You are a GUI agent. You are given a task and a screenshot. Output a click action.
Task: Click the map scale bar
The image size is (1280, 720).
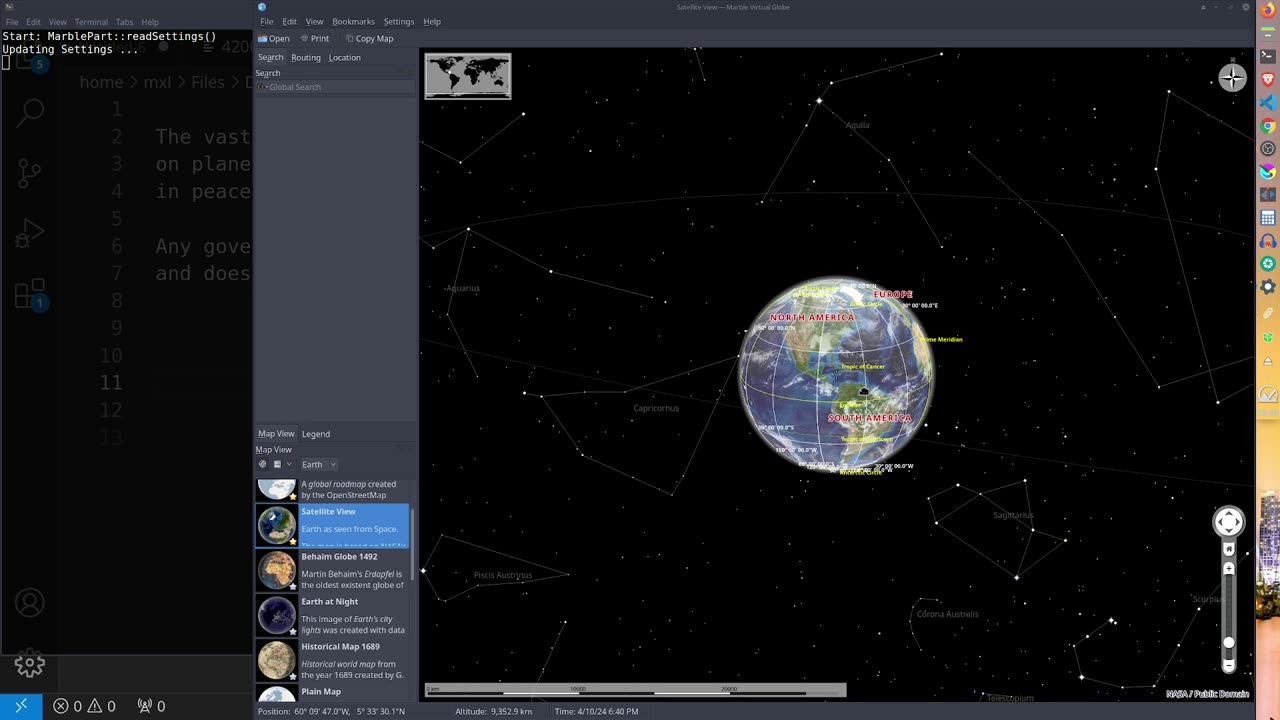[x=636, y=689]
